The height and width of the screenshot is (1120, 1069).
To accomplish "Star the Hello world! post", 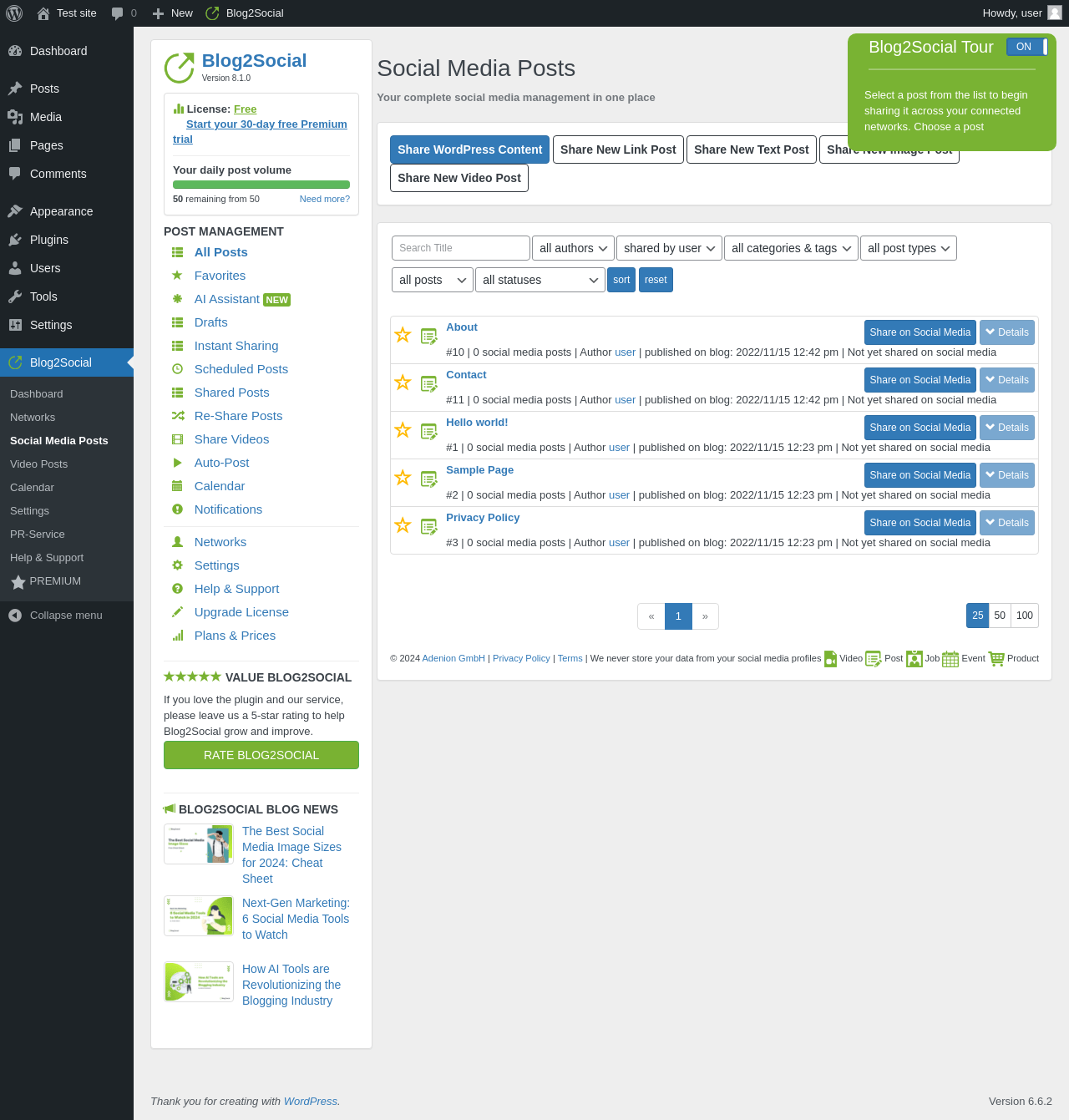I will pos(403,430).
